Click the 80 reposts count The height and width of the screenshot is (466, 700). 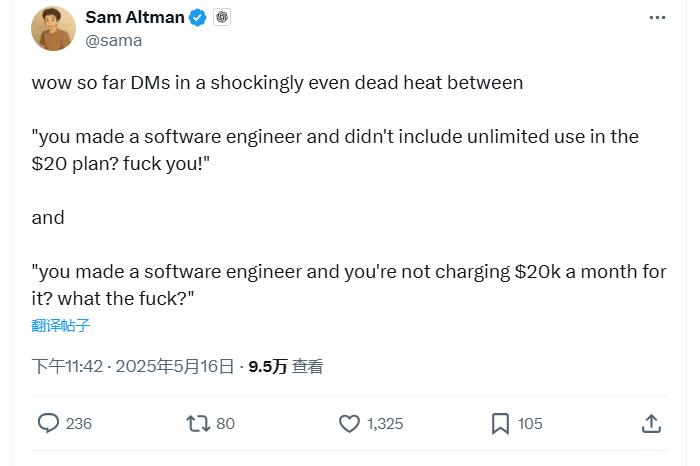click(x=225, y=424)
